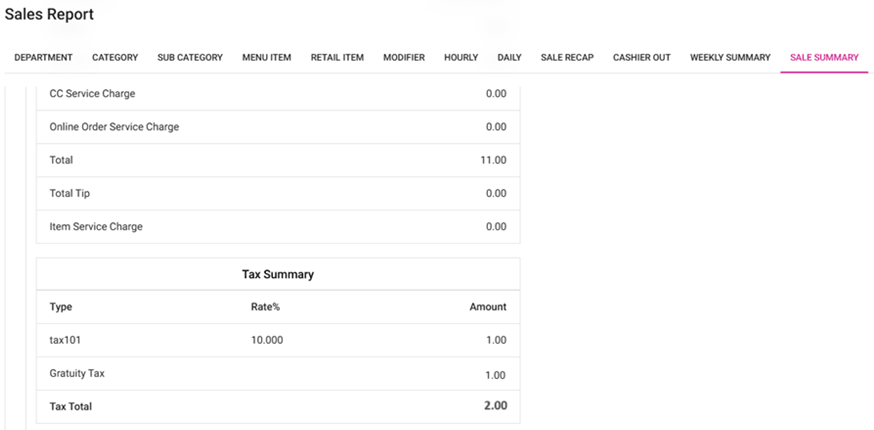This screenshot has width=874, height=430.
Task: Open the Department tab
Action: [x=43, y=58]
